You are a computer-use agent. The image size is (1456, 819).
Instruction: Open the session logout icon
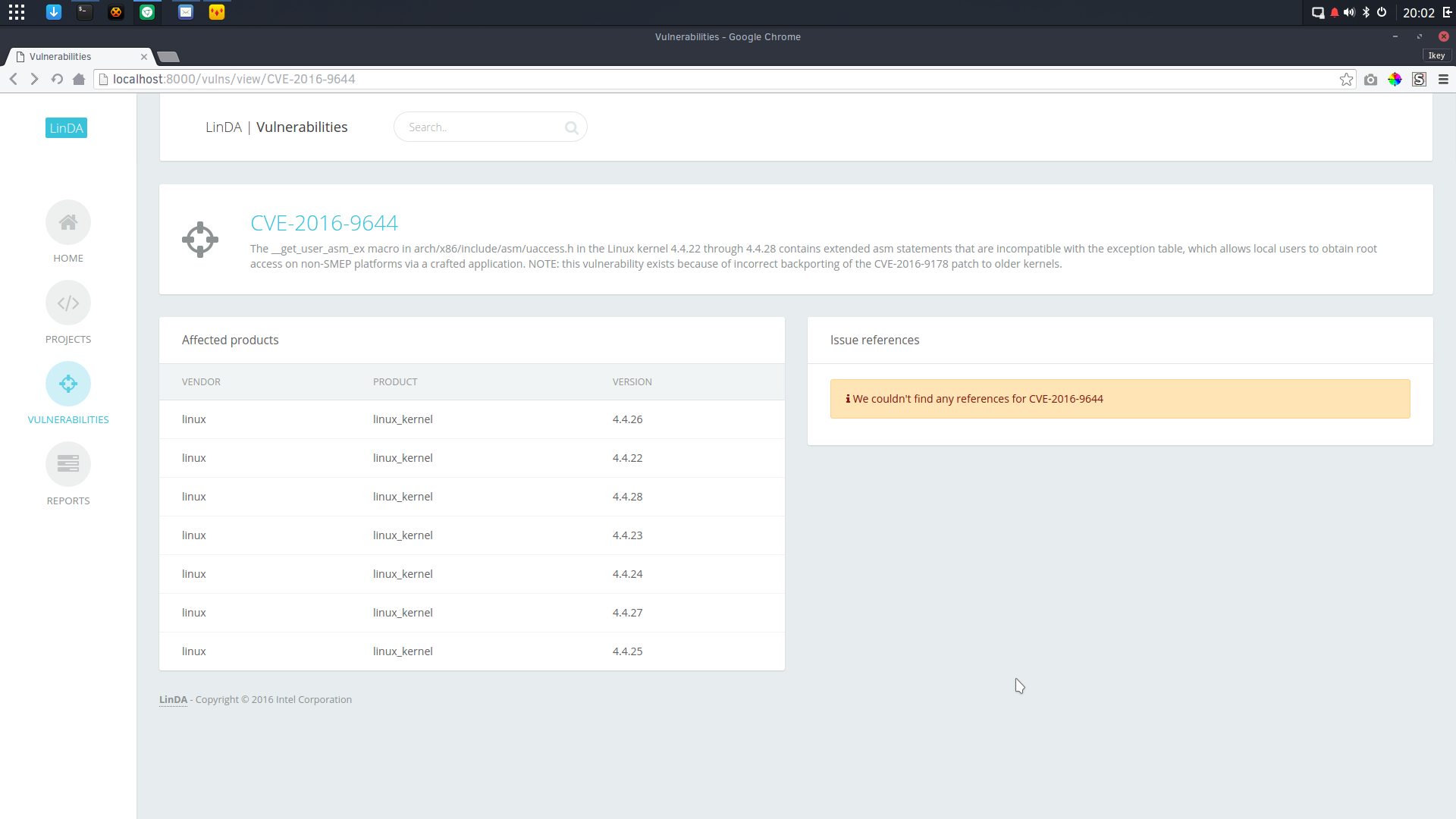click(1447, 12)
